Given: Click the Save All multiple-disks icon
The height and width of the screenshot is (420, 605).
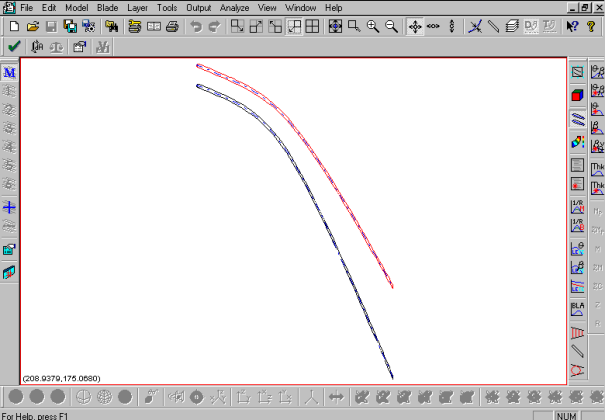Looking at the screenshot, I should (x=70, y=26).
